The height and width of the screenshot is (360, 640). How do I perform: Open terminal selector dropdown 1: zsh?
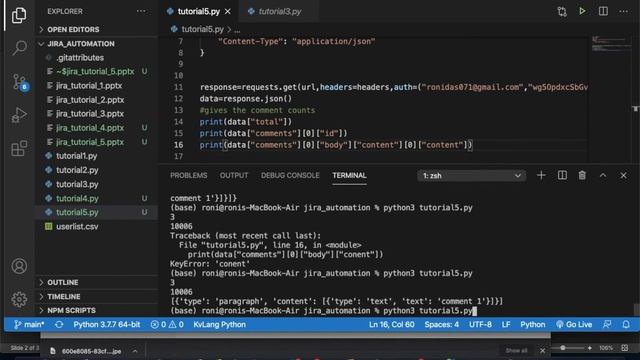pos(471,176)
